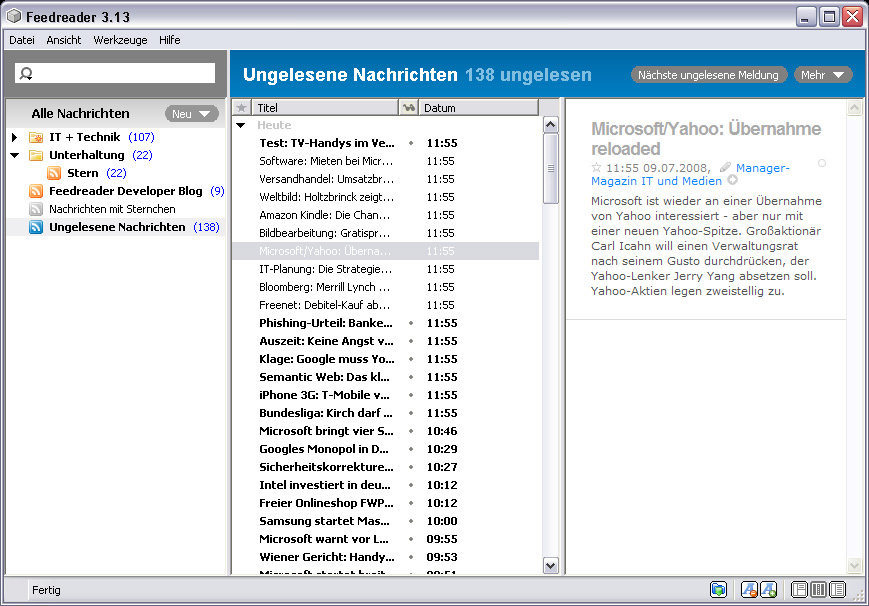Select the three-column layout icon
Image resolution: width=869 pixels, height=606 pixels.
[818, 589]
